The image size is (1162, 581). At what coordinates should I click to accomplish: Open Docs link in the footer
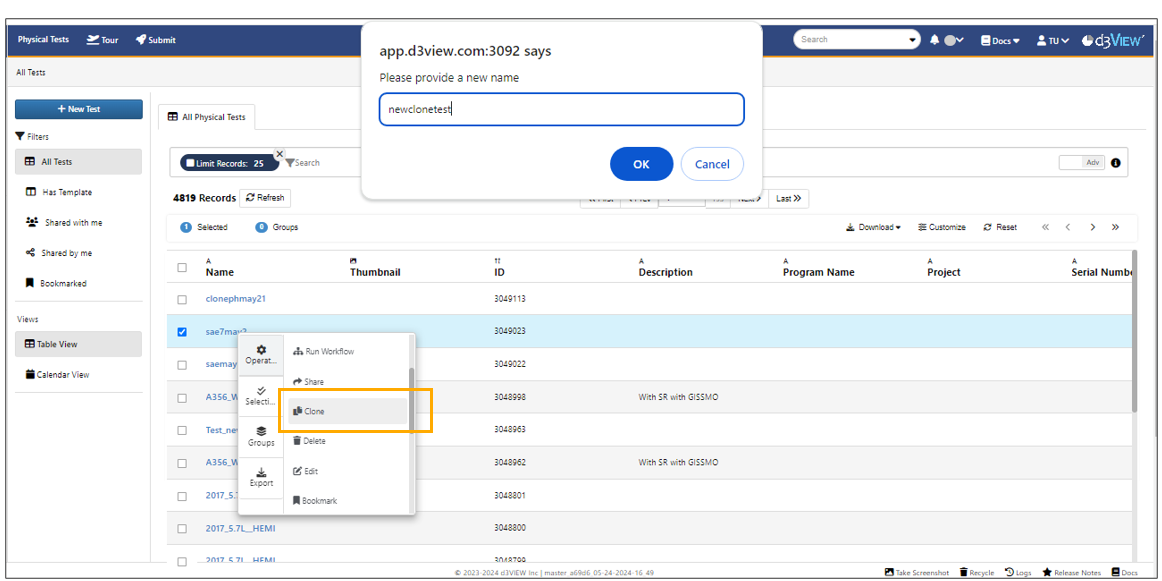(1124, 573)
